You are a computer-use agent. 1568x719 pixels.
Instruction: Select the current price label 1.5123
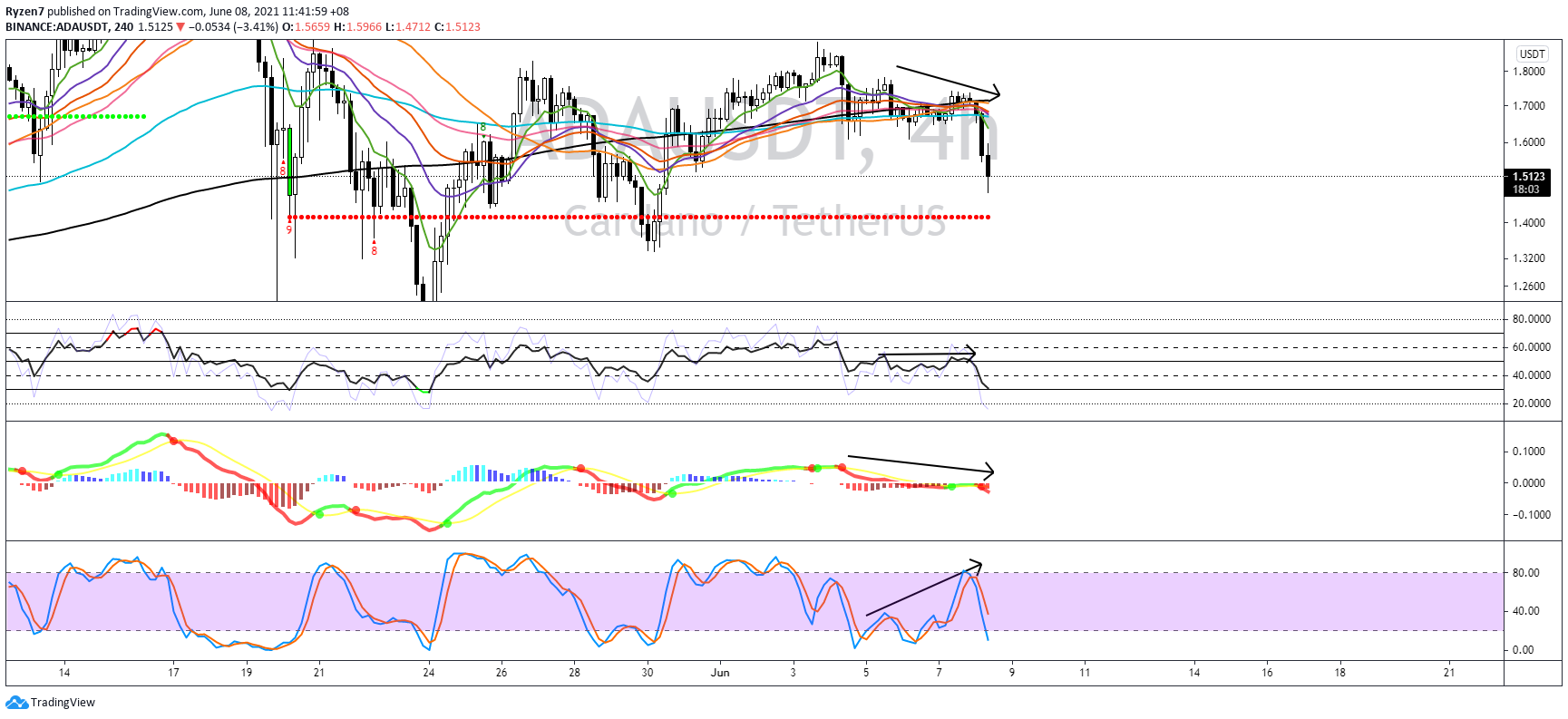(x=1529, y=177)
